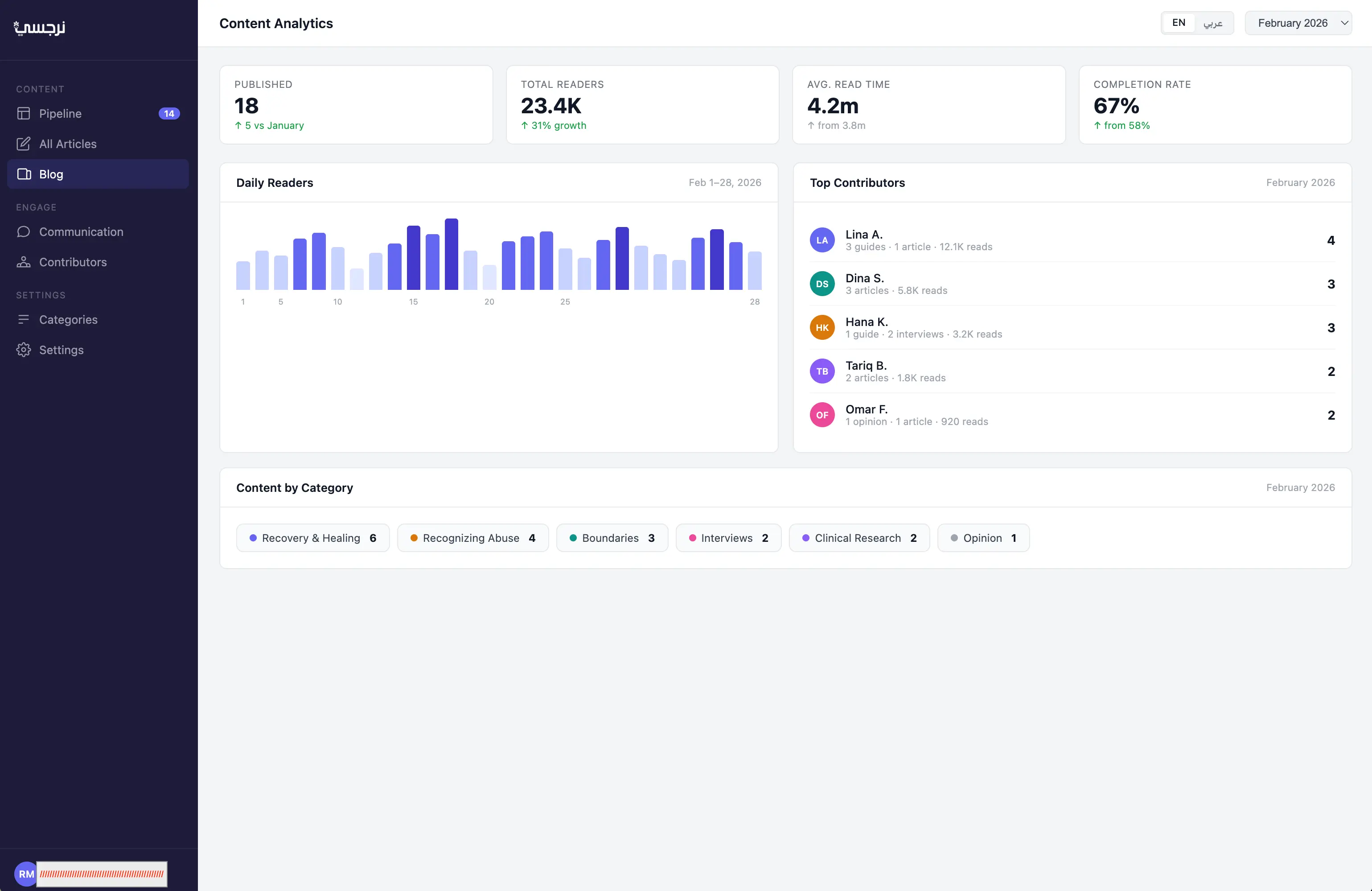Click the Opinion gray dot
Screen dimensions: 1372x891
(954, 538)
